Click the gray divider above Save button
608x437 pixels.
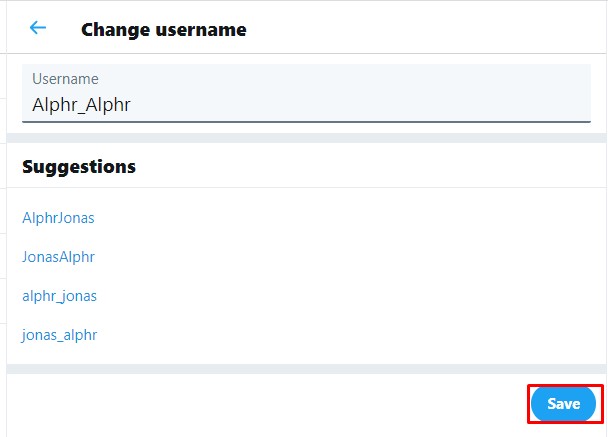click(x=306, y=369)
